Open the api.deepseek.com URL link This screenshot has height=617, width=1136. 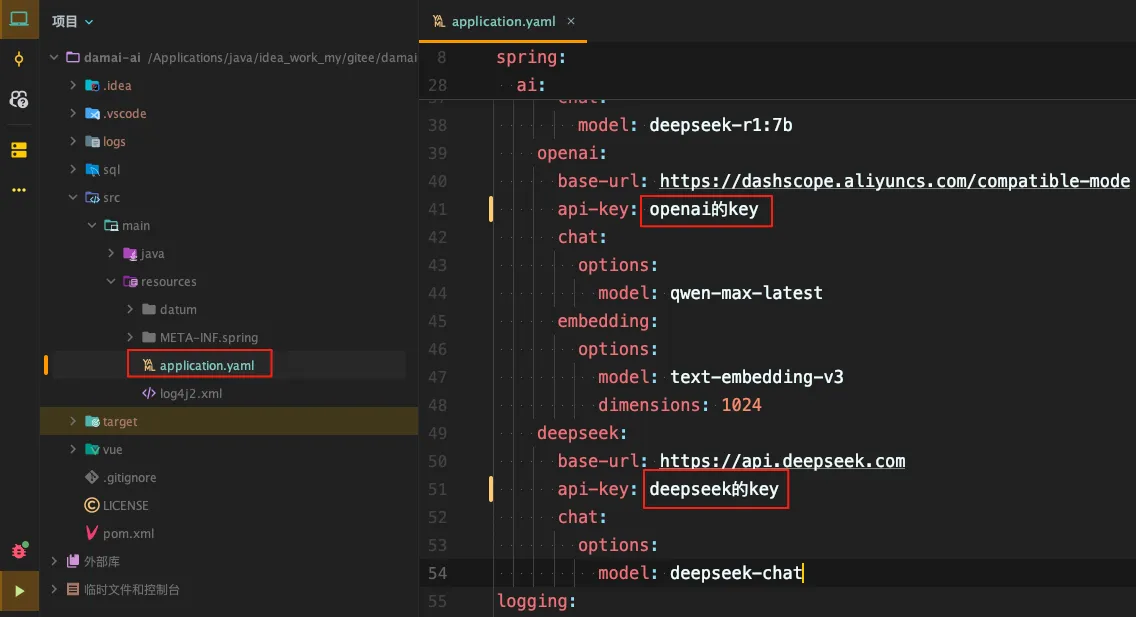pos(782,461)
